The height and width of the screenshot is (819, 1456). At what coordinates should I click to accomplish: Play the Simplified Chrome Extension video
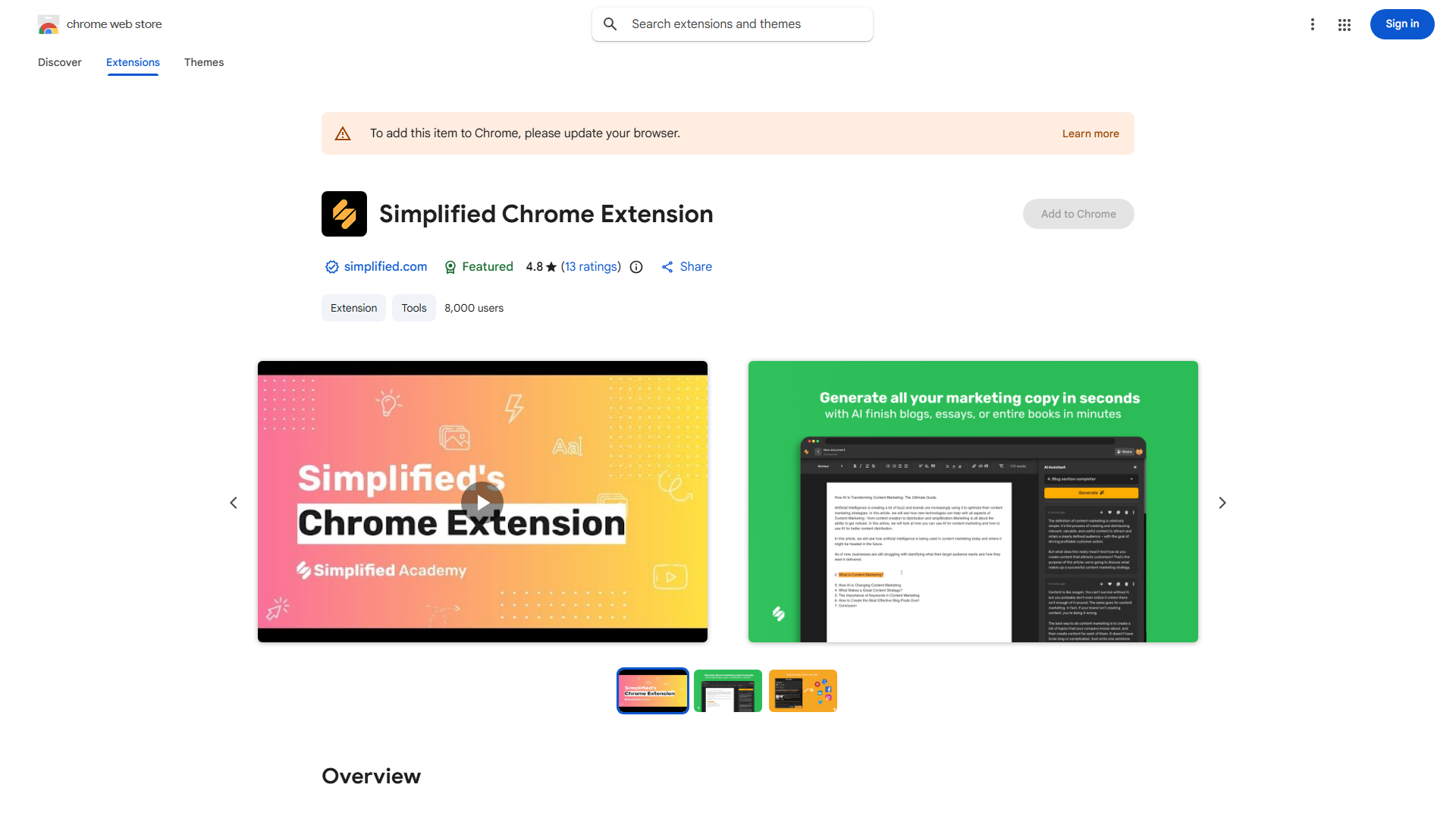482,502
